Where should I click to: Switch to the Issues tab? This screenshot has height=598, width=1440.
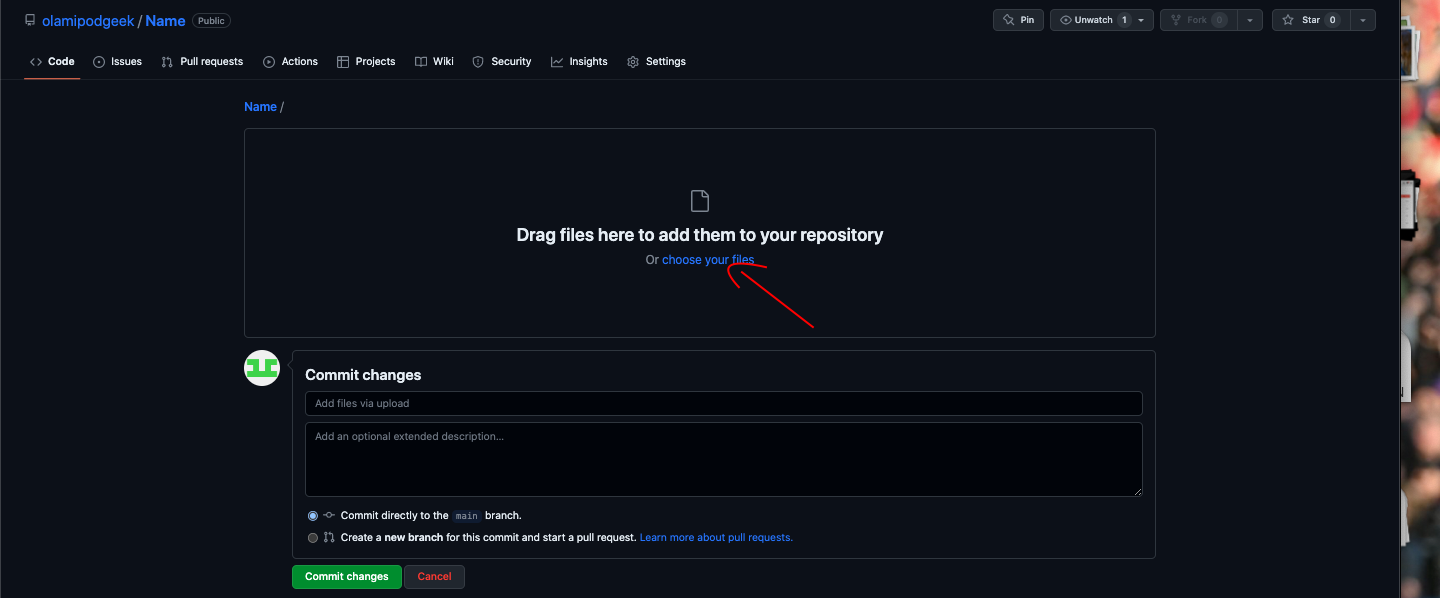pyautogui.click(x=117, y=61)
